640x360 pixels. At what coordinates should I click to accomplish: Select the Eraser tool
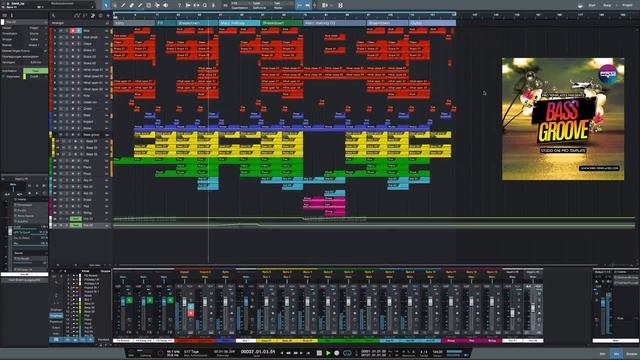[x=131, y=5]
